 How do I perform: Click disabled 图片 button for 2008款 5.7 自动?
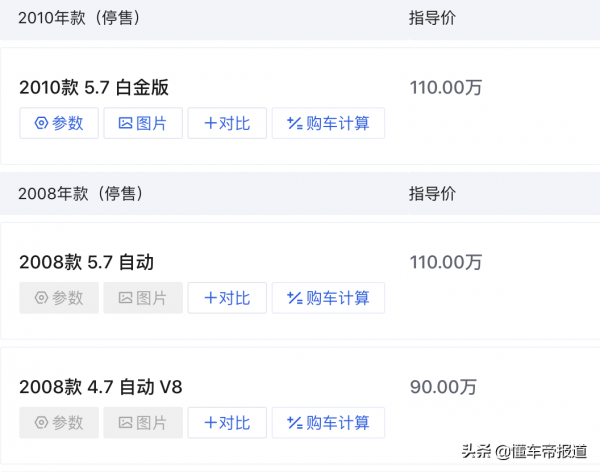point(143,298)
